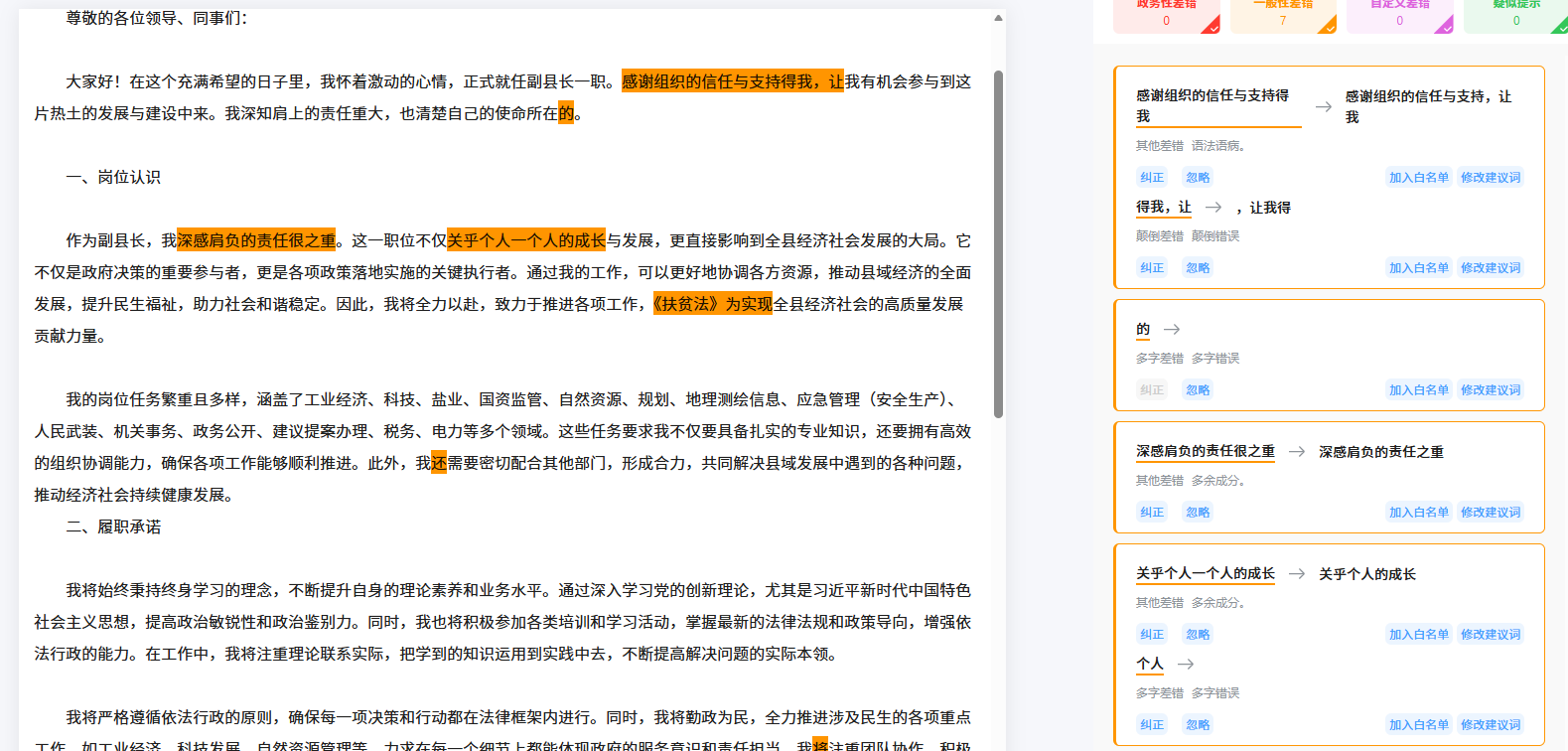Open 修改建议词 for the 语法语病 error
The height and width of the screenshot is (751, 1568).
[1490, 178]
